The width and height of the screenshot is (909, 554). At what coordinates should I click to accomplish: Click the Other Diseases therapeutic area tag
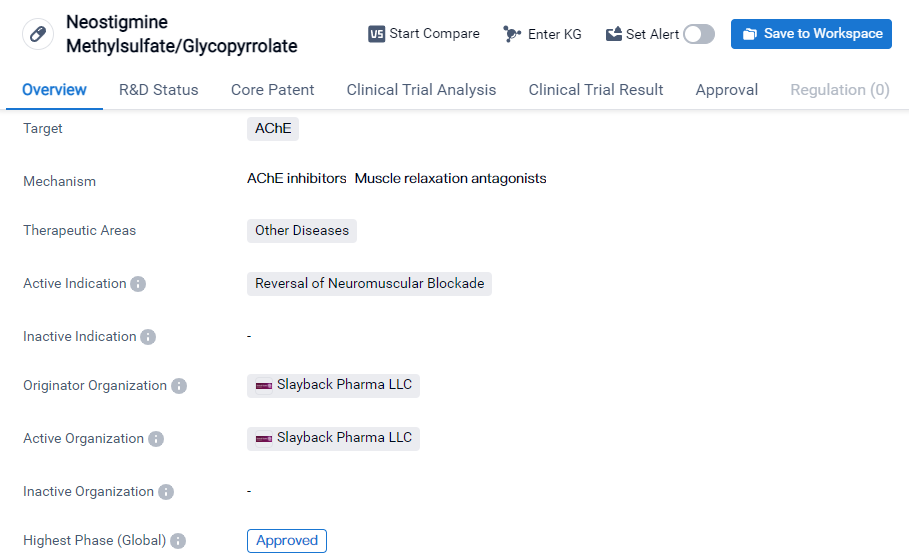pyautogui.click(x=301, y=231)
